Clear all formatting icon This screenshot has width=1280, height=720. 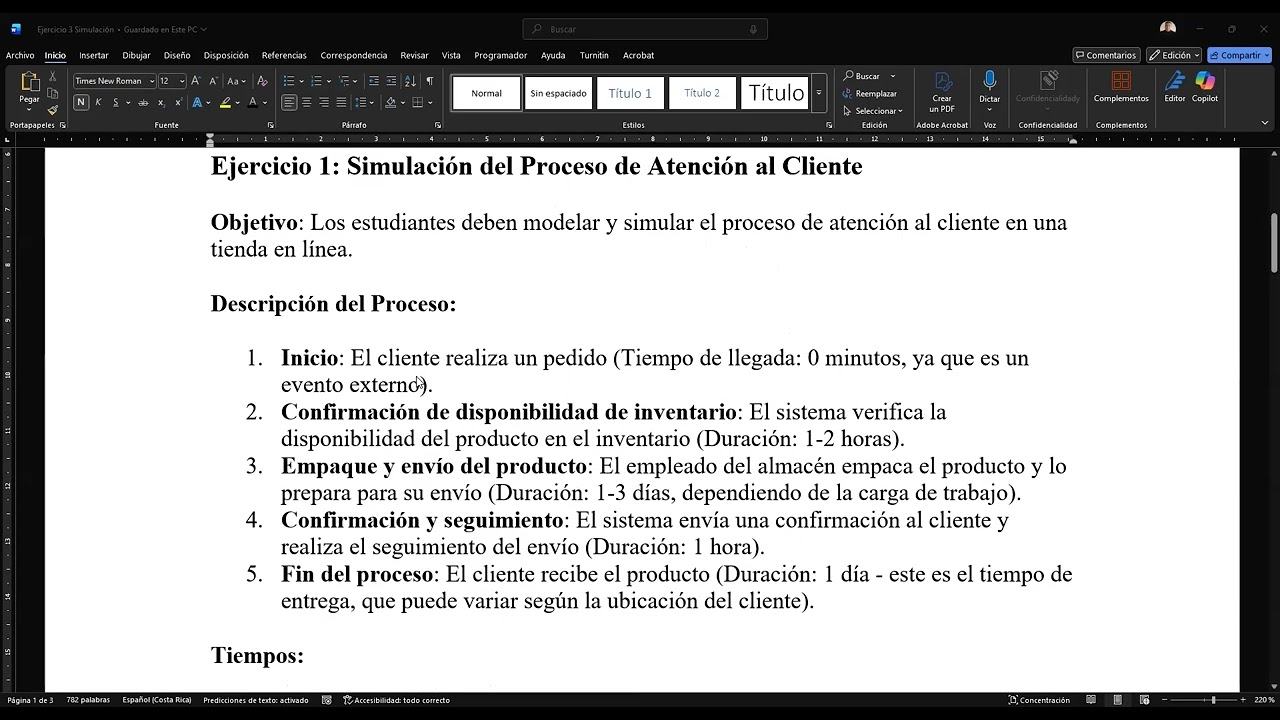click(262, 81)
